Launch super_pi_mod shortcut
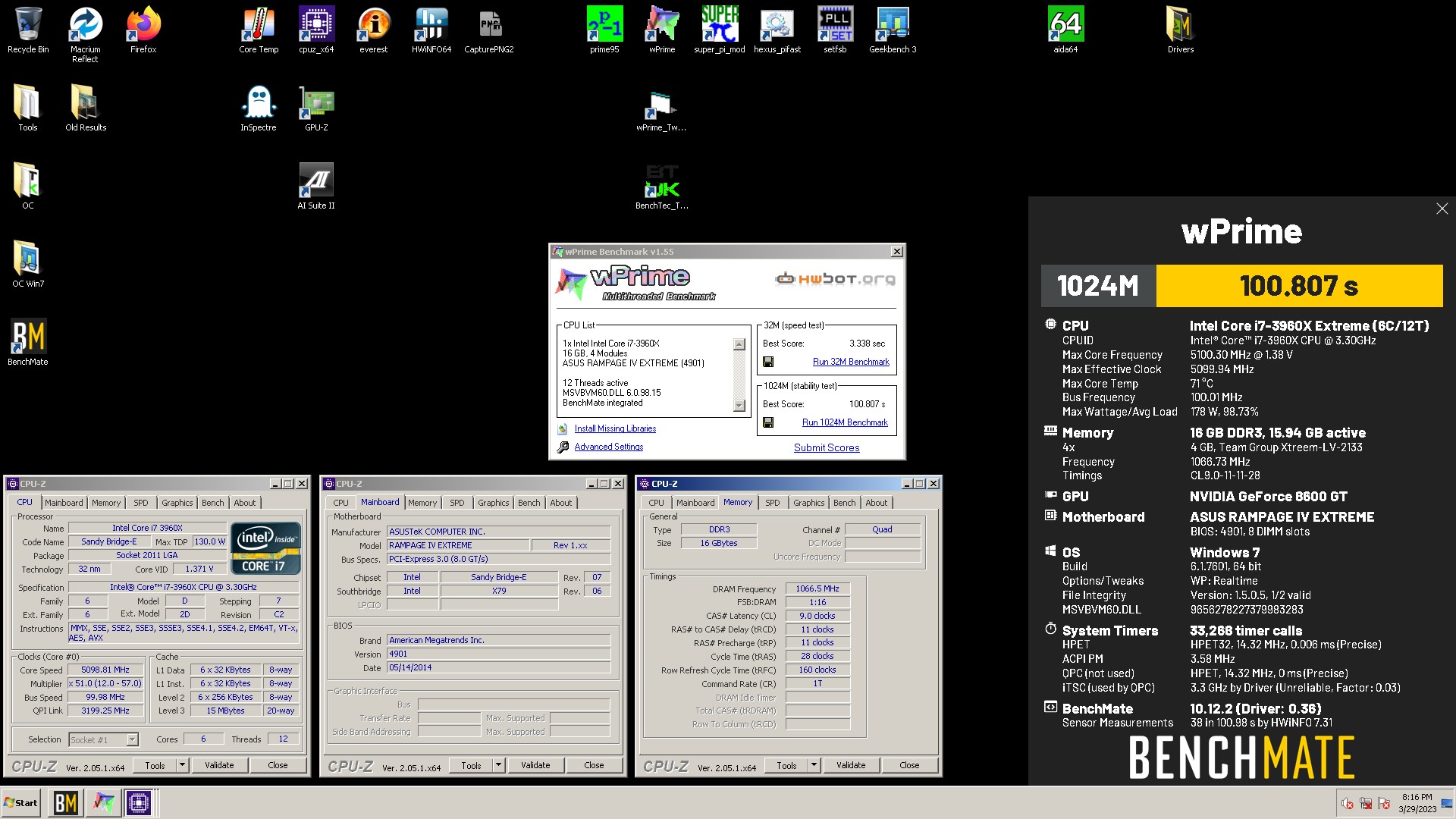This screenshot has width=1456, height=819. [x=720, y=30]
